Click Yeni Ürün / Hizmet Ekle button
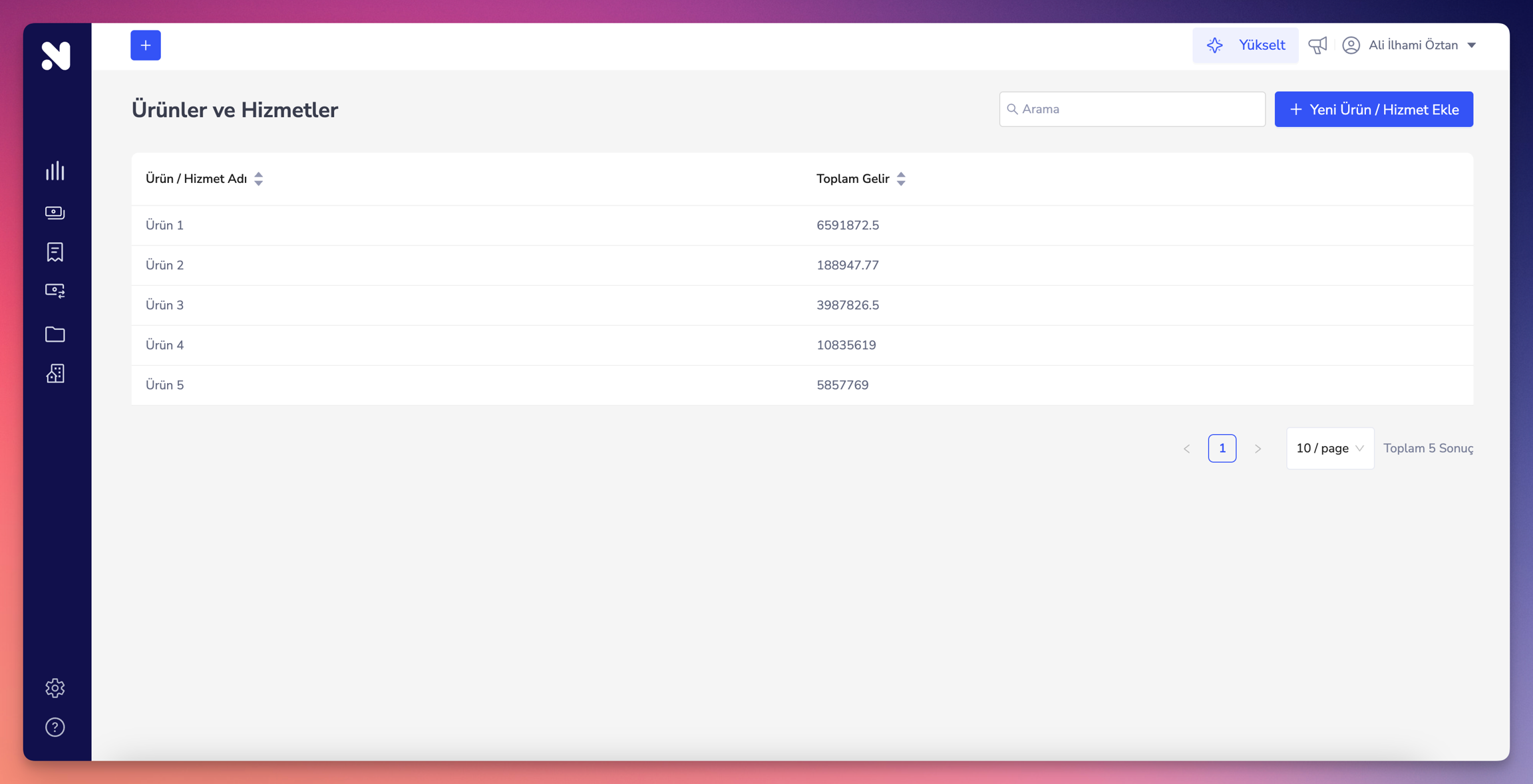The width and height of the screenshot is (1533, 784). [1373, 110]
